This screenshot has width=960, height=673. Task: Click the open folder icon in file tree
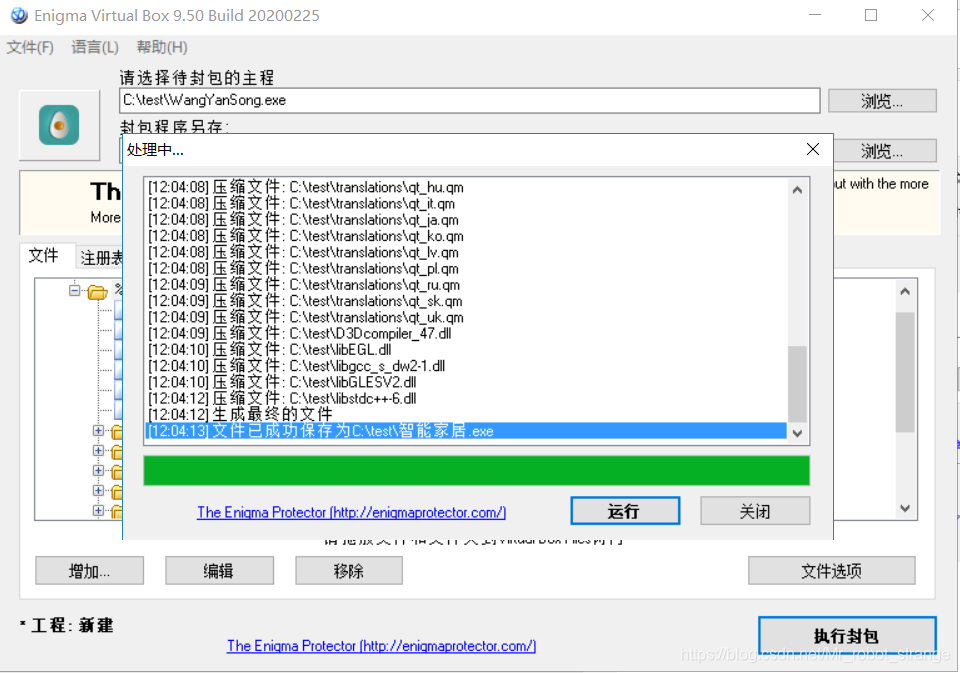(x=97, y=291)
